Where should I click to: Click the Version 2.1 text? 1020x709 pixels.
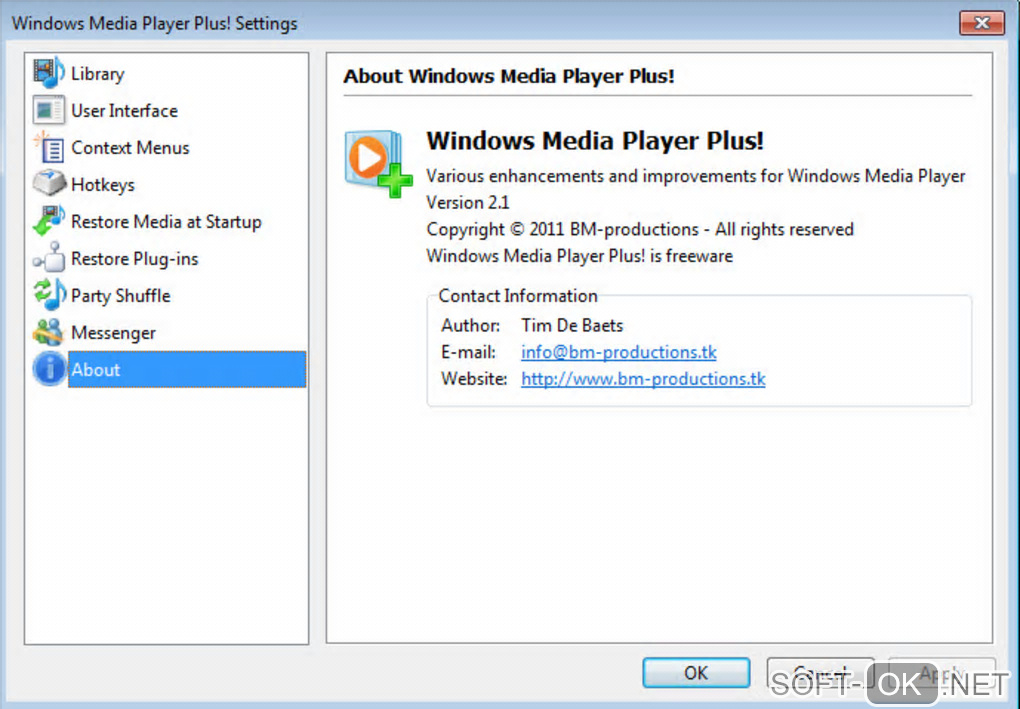pos(468,202)
